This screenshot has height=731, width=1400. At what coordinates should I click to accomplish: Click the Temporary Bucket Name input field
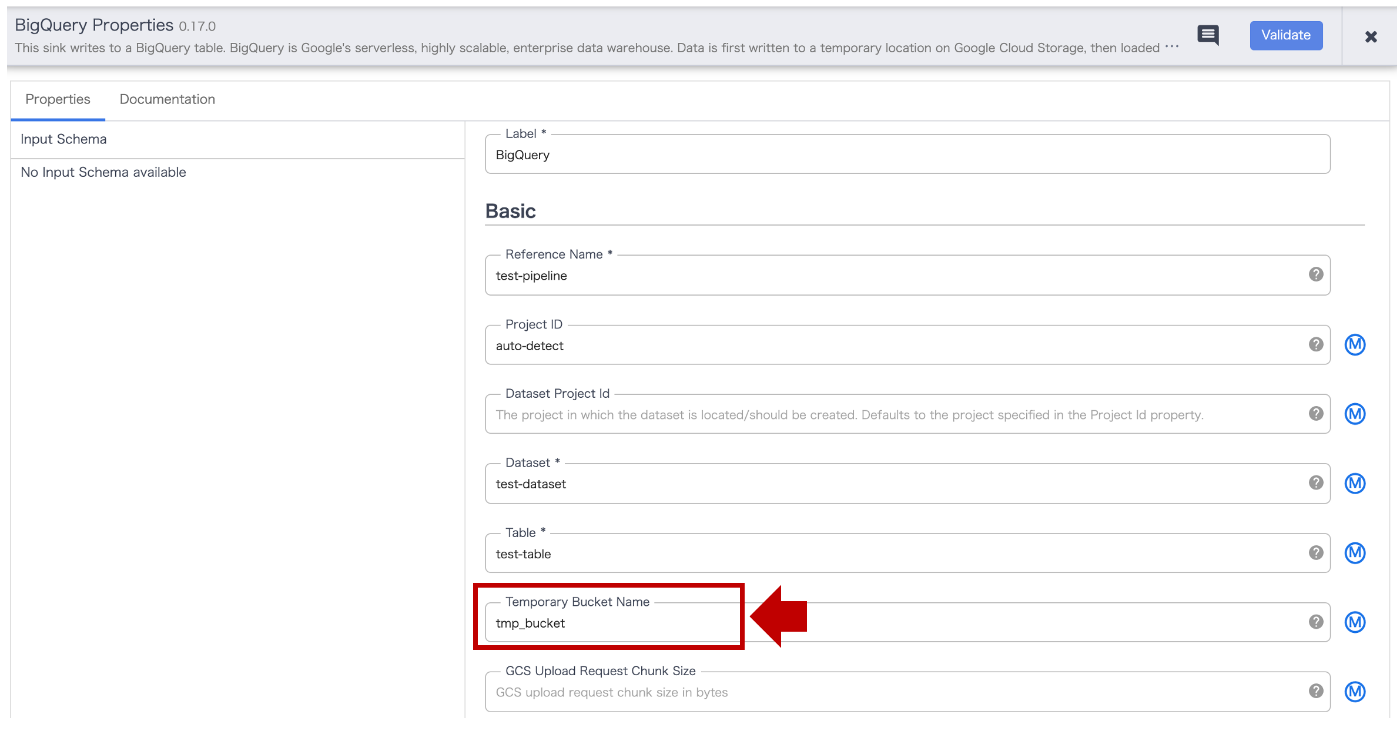907,623
